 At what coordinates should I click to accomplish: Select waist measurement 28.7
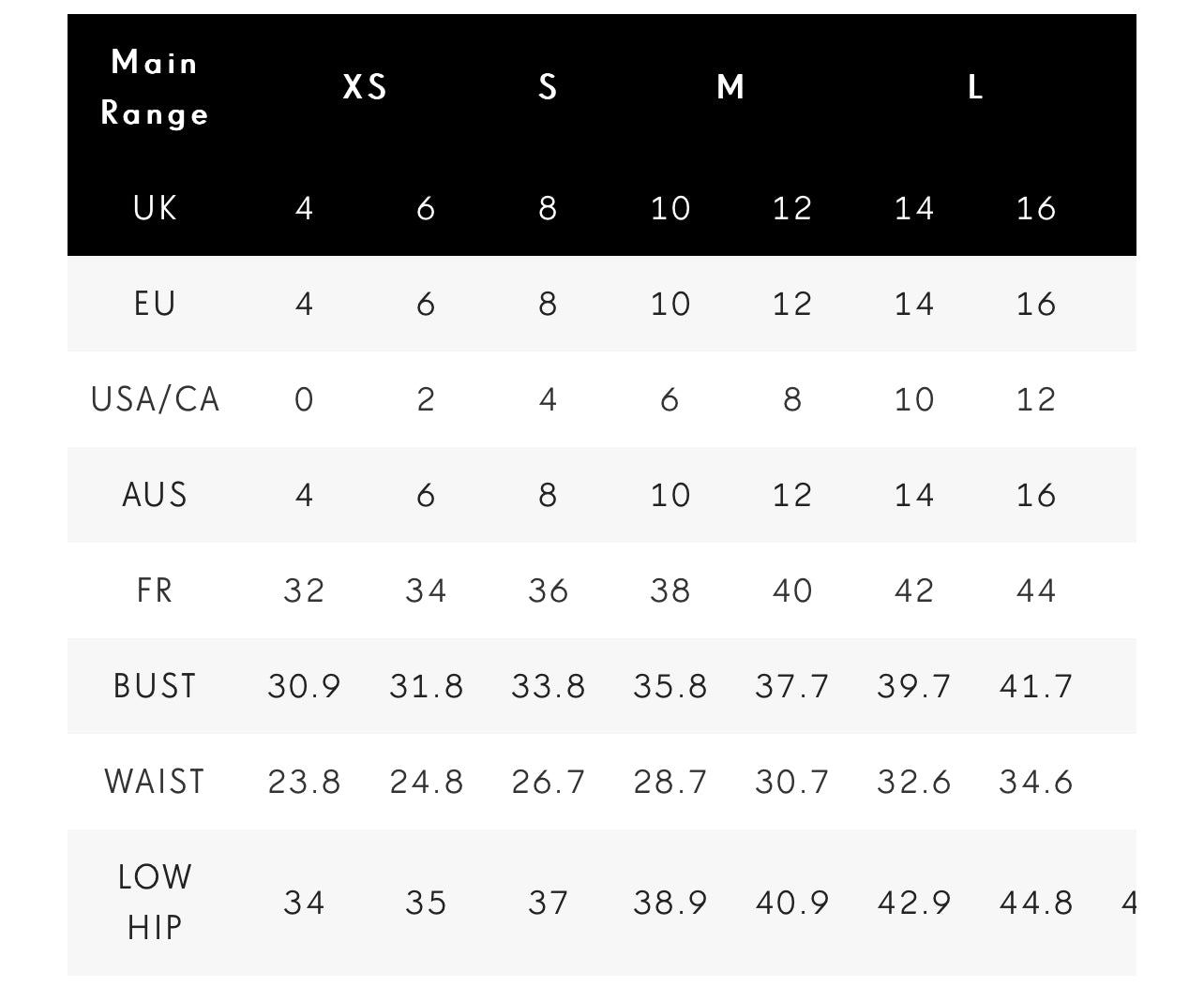(670, 782)
